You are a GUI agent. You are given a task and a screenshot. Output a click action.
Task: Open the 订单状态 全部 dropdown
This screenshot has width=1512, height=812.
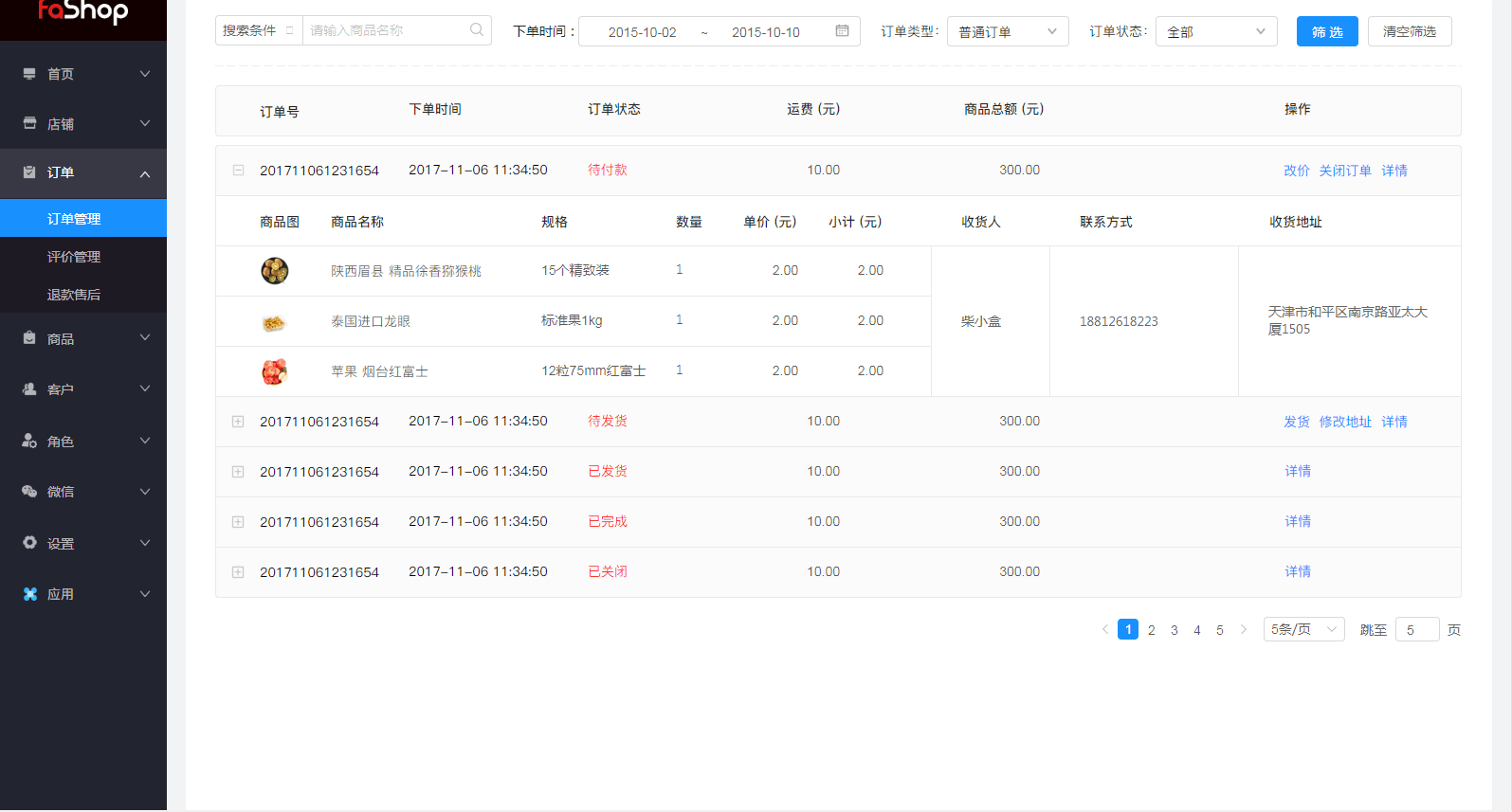(x=1216, y=31)
